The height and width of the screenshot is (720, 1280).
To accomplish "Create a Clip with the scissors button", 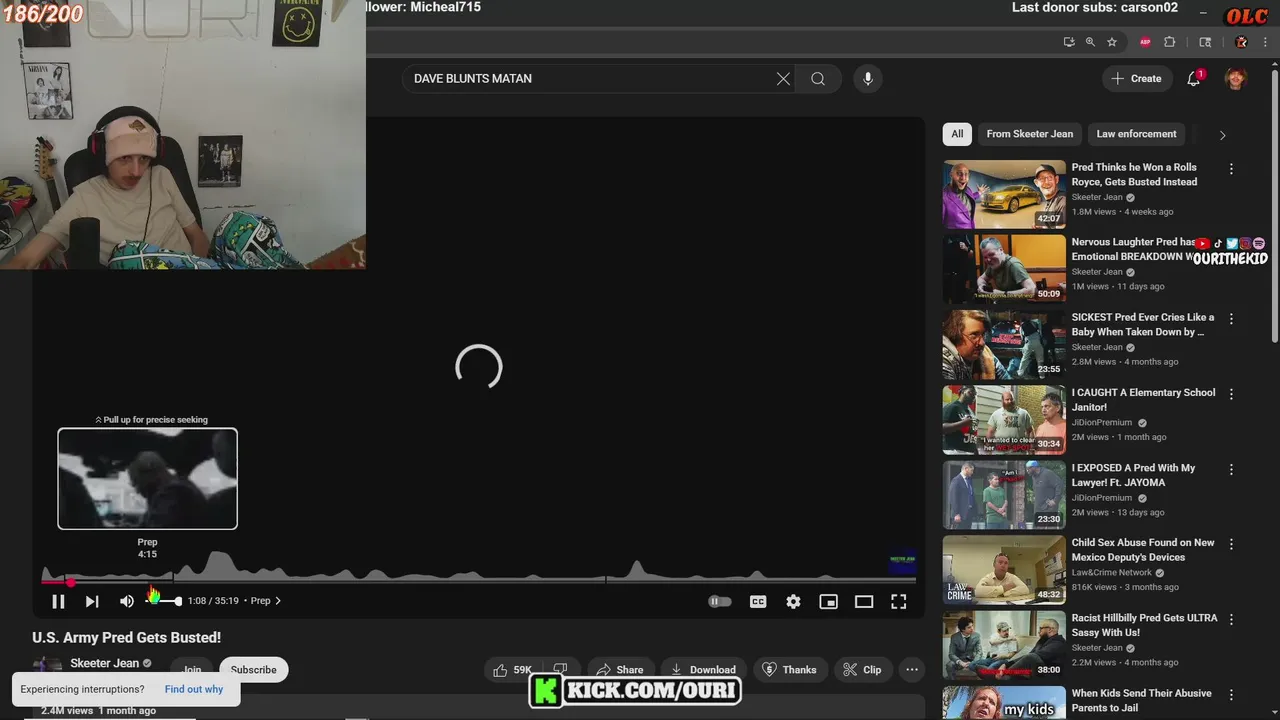I will [x=862, y=670].
